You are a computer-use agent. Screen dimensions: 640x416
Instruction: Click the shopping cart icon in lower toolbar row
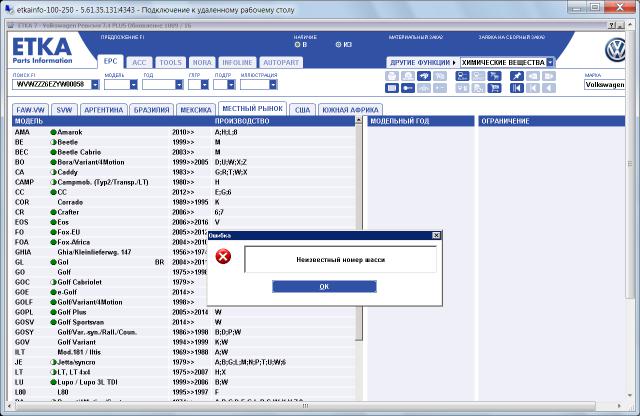pos(494,88)
